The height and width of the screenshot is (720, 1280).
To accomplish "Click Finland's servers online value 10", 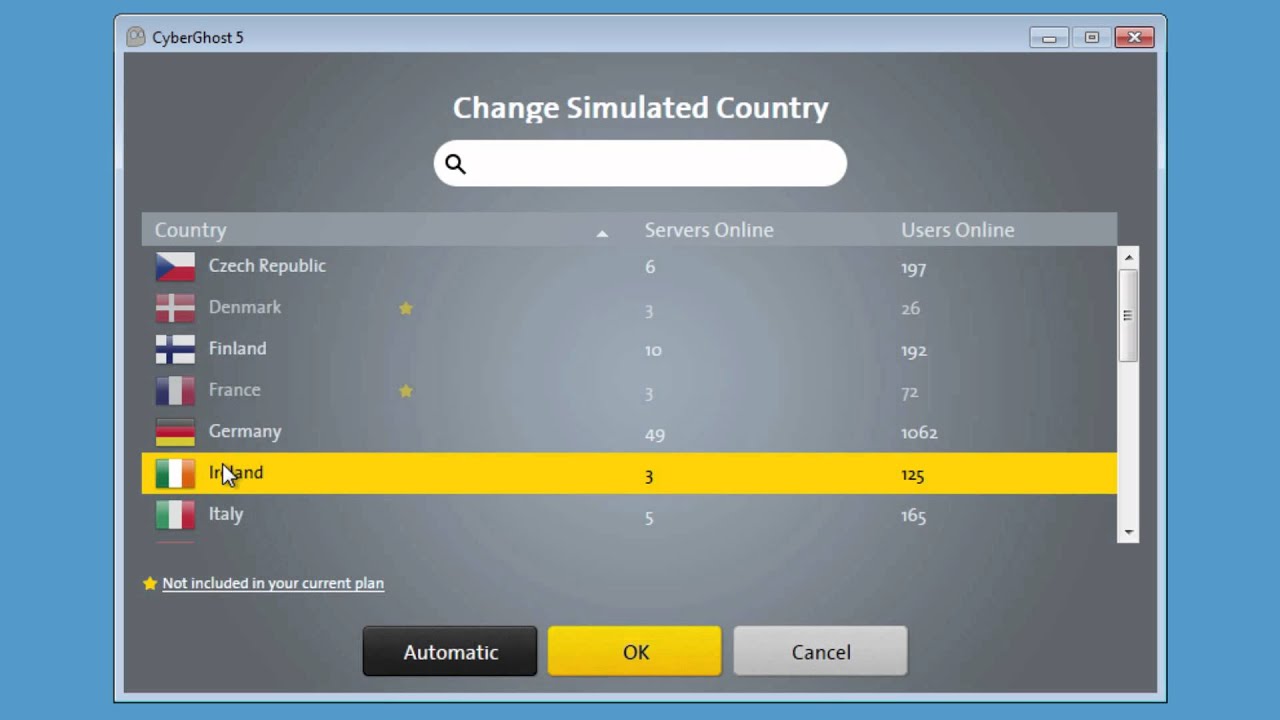I will tap(653, 351).
